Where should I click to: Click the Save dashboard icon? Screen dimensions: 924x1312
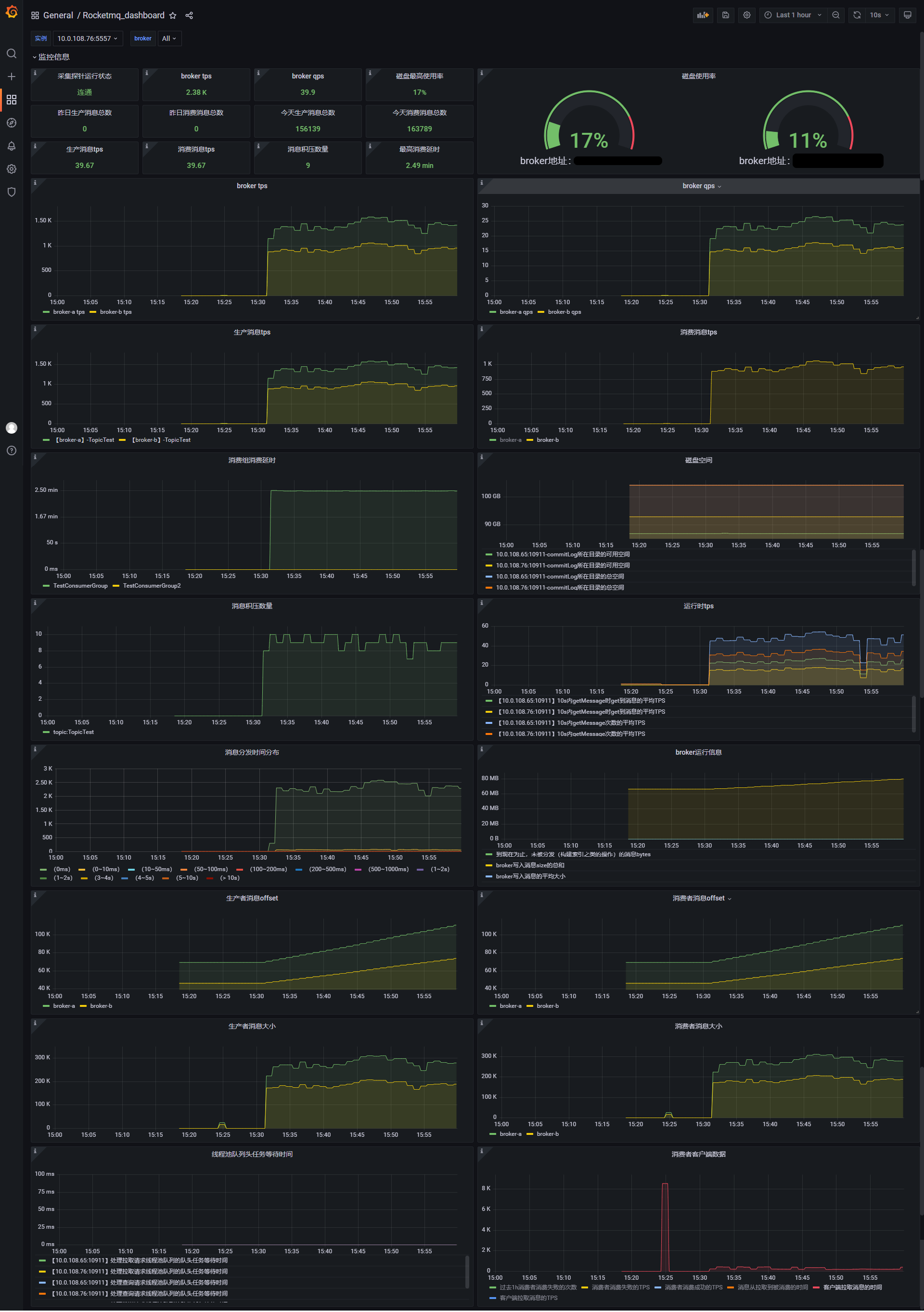pos(725,15)
